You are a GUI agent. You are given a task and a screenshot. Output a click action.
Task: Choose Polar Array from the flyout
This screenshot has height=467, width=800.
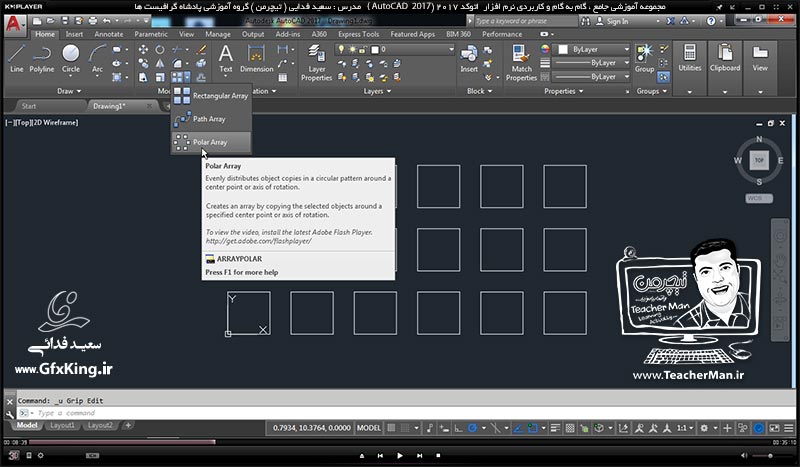[x=211, y=142]
